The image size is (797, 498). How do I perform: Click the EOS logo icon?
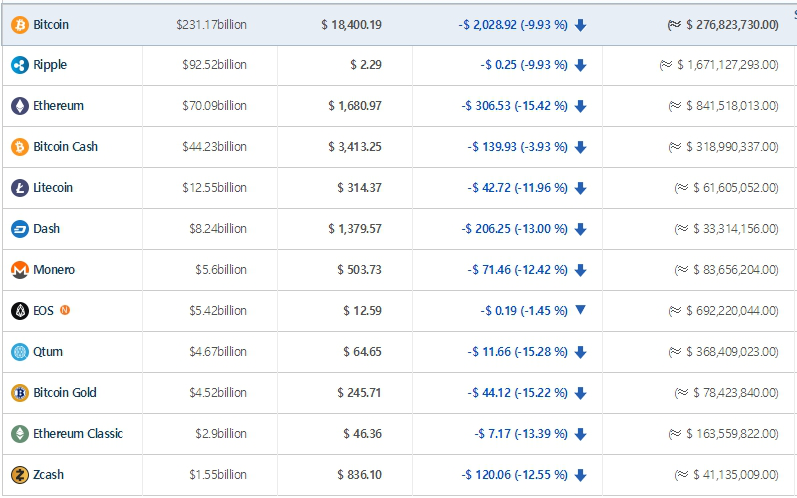[19, 311]
